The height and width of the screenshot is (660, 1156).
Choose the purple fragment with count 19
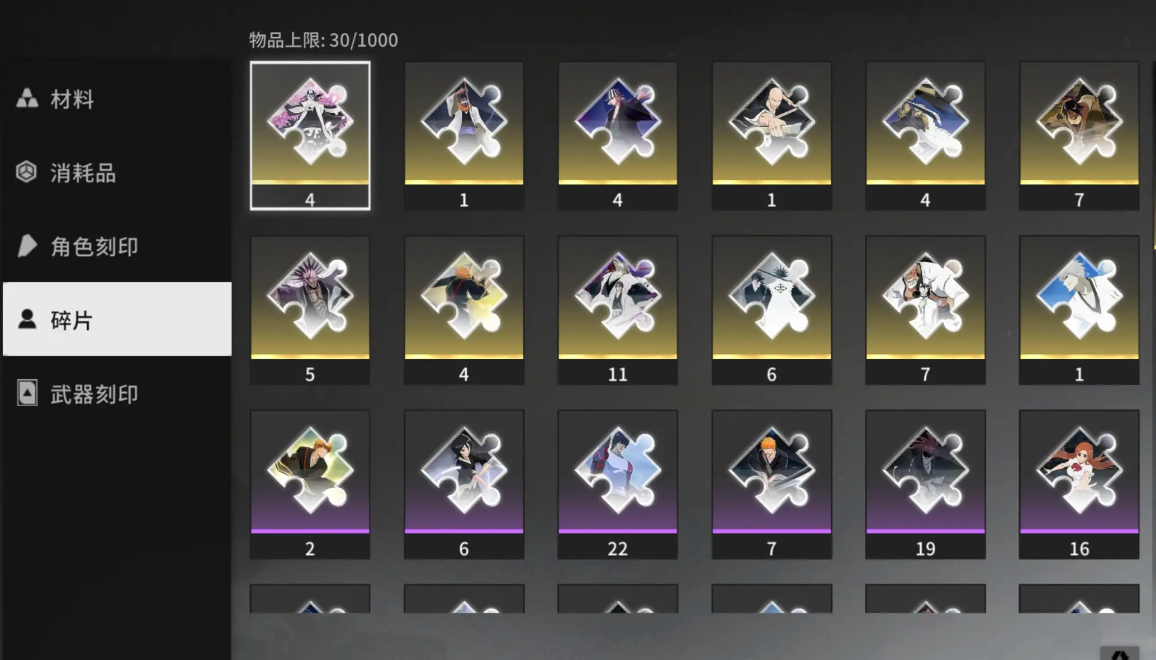tap(925, 484)
